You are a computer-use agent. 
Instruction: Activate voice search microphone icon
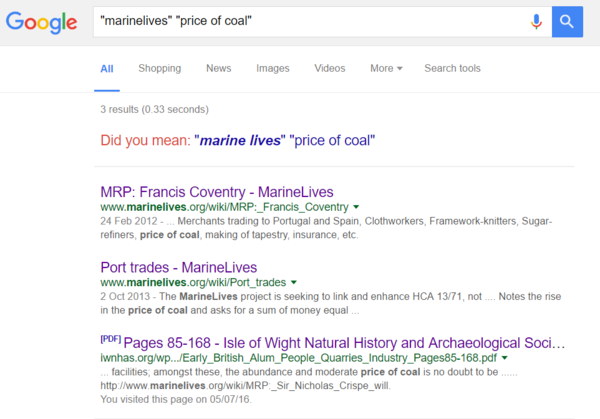pyautogui.click(x=536, y=21)
